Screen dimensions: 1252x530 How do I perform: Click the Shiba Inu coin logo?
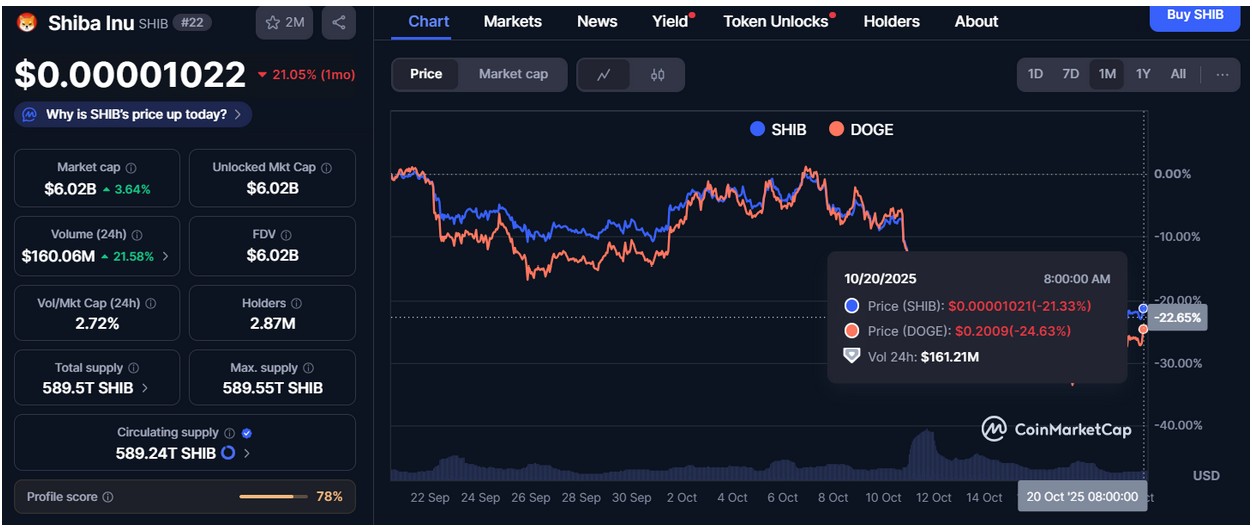click(x=27, y=22)
